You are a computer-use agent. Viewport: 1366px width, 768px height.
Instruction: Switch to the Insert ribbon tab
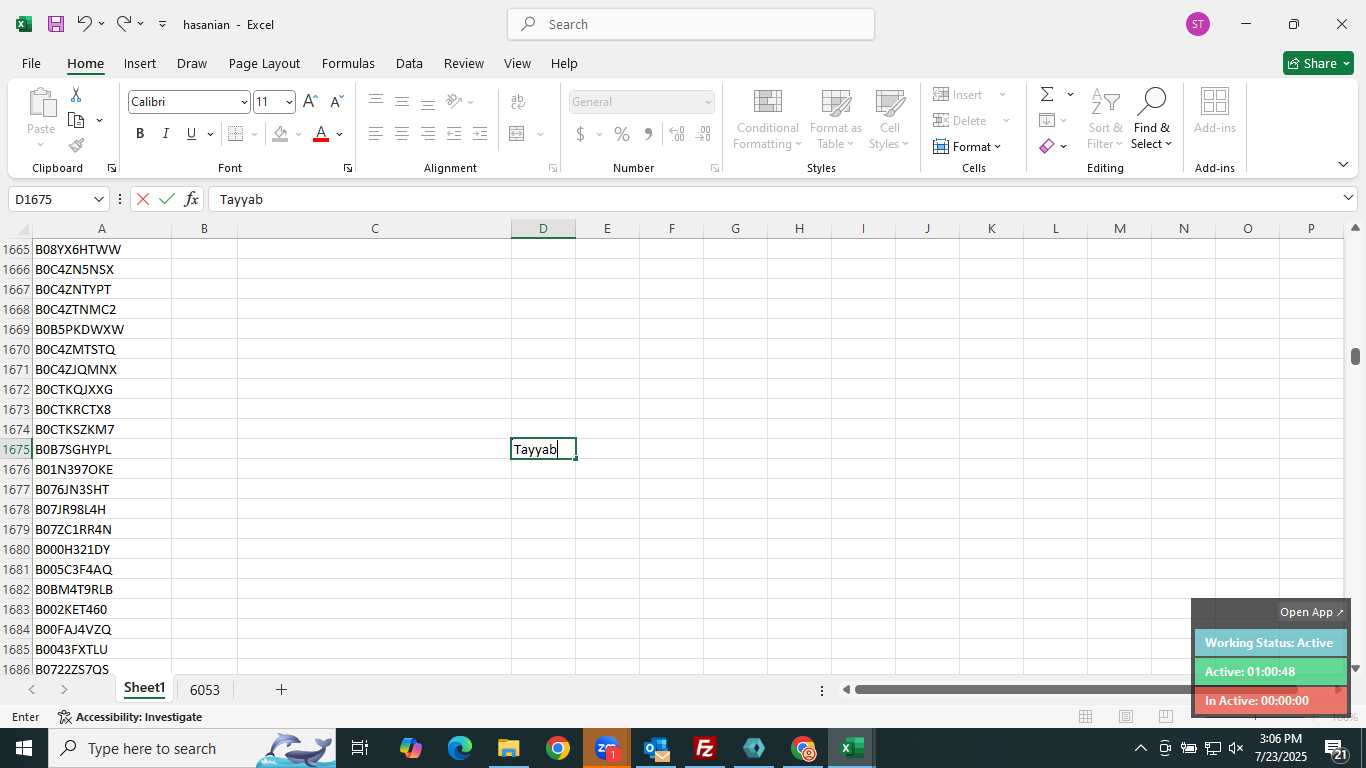pyautogui.click(x=140, y=63)
